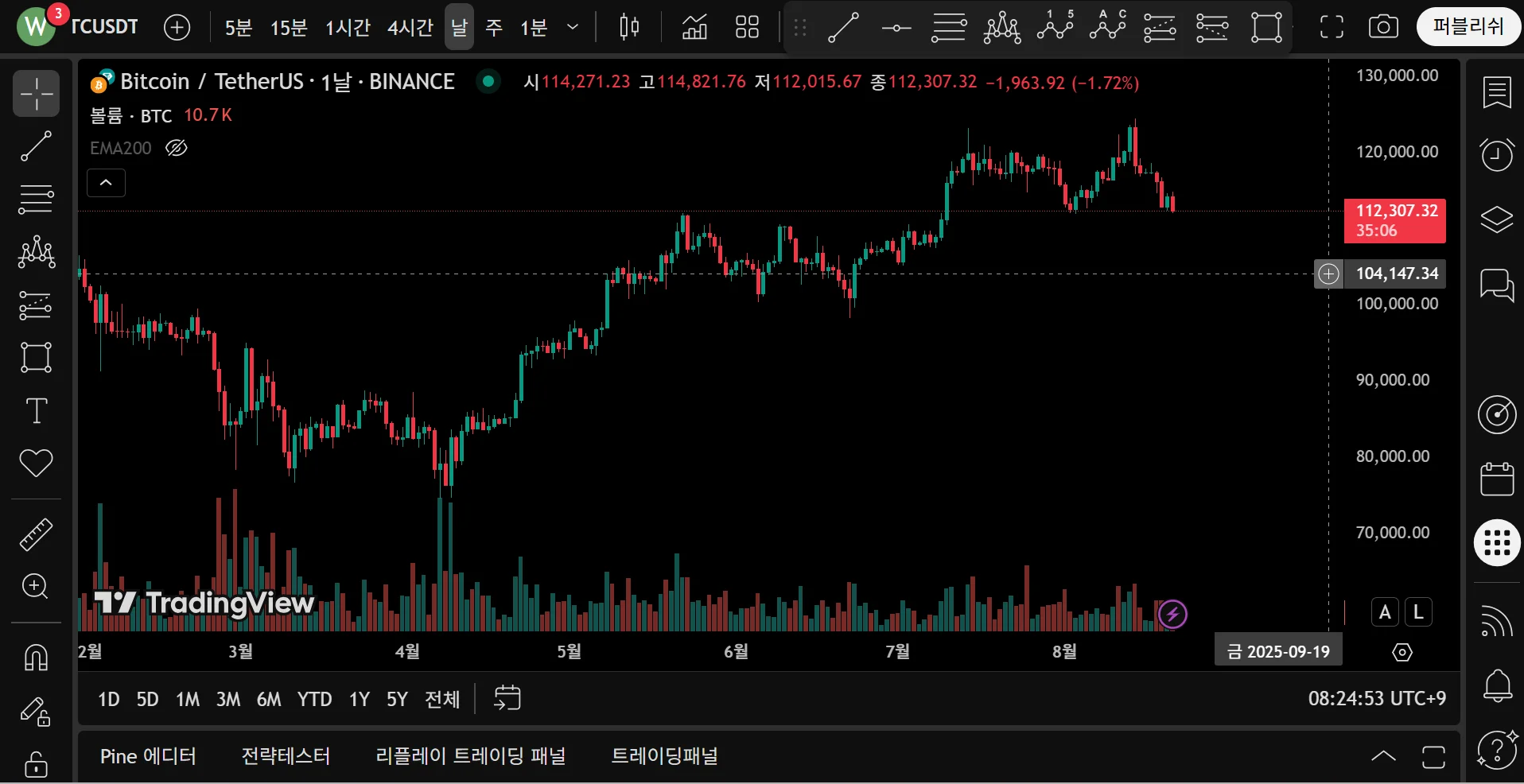Take a chart snapshot with camera icon

(x=1383, y=27)
